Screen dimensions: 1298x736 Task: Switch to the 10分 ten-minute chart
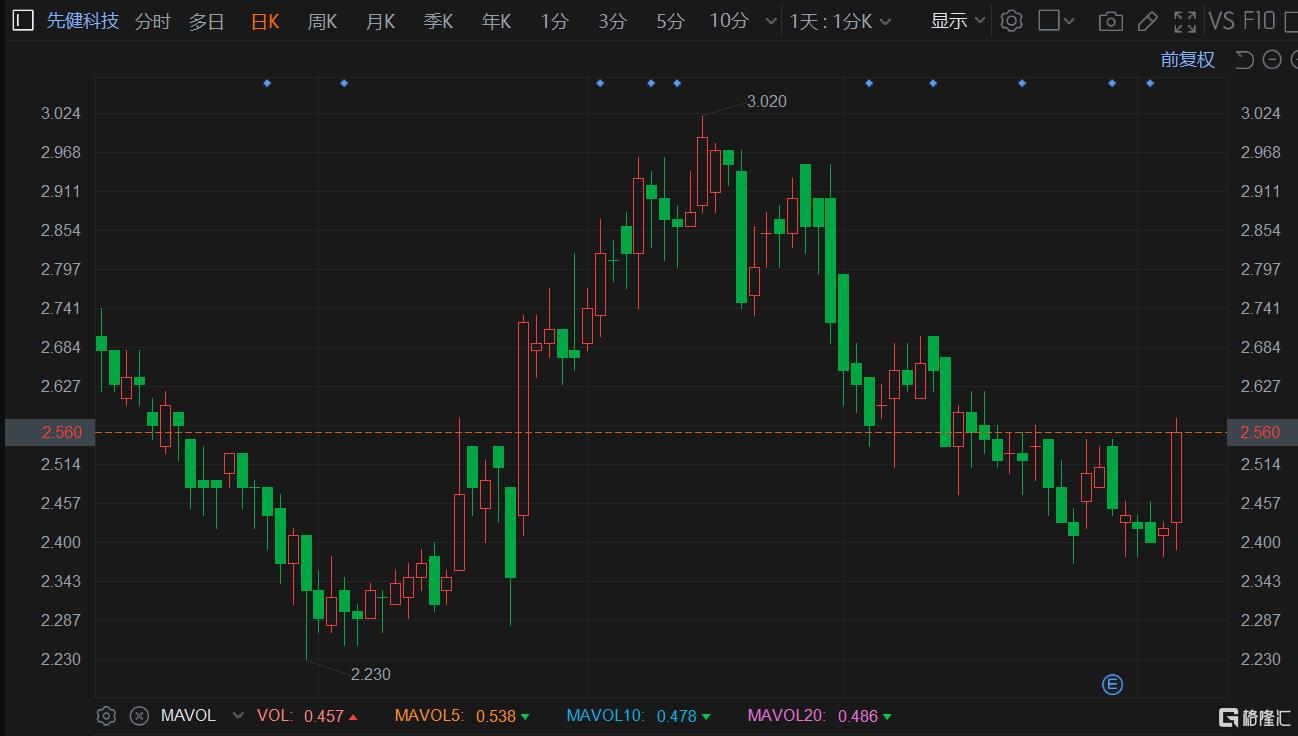pyautogui.click(x=729, y=21)
